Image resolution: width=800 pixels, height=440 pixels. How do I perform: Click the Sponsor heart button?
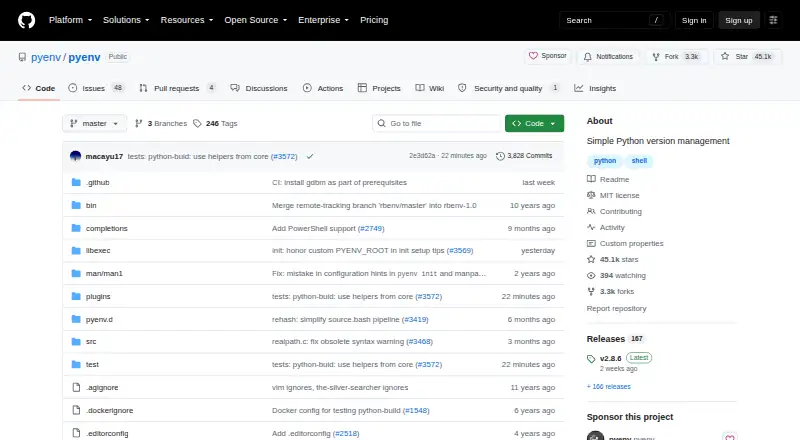point(547,56)
